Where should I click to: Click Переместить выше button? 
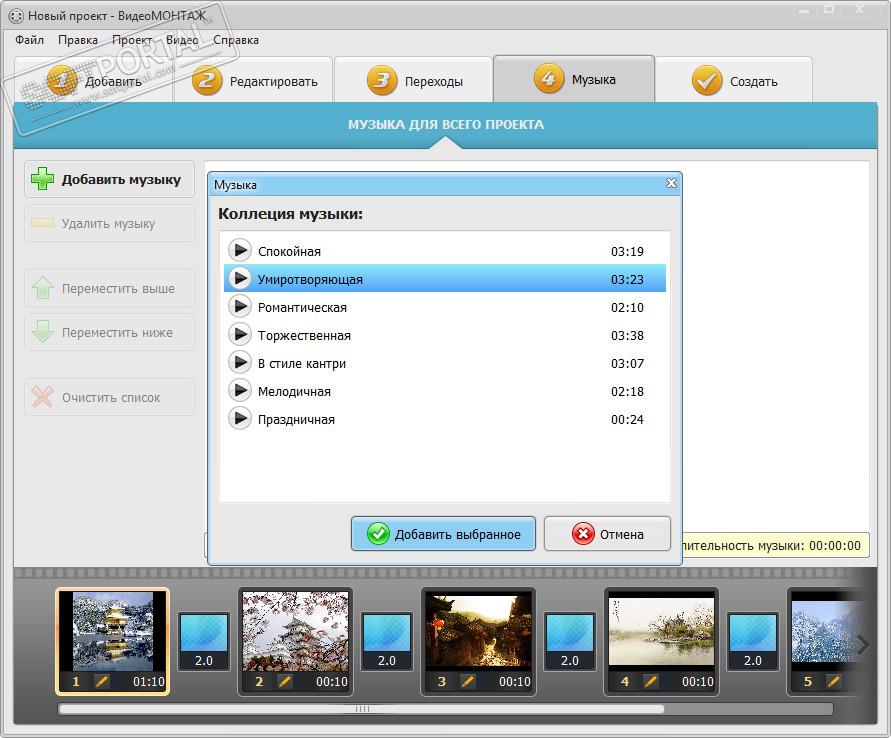pyautogui.click(x=110, y=288)
